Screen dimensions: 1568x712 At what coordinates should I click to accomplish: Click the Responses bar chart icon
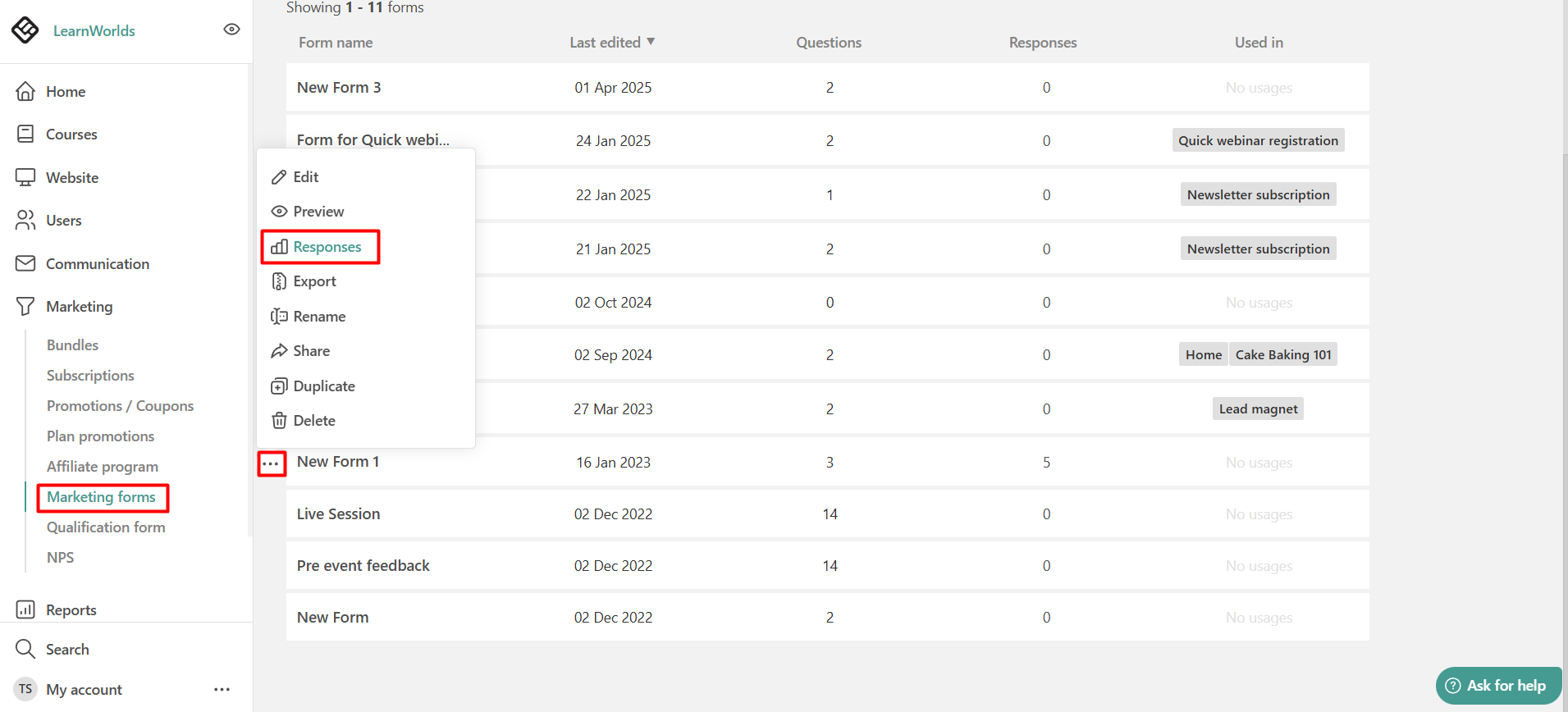pos(279,247)
